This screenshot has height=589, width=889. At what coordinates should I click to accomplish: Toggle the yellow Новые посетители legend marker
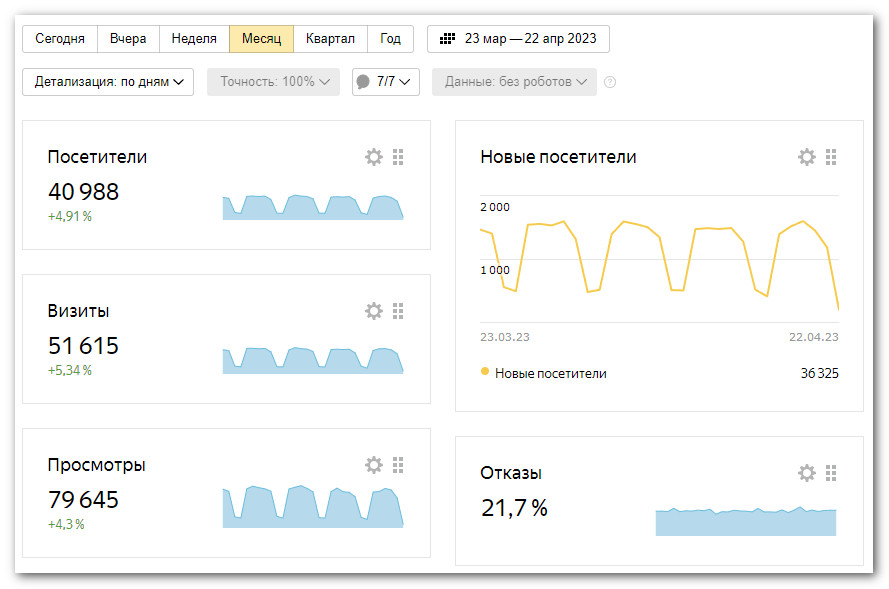(x=485, y=372)
